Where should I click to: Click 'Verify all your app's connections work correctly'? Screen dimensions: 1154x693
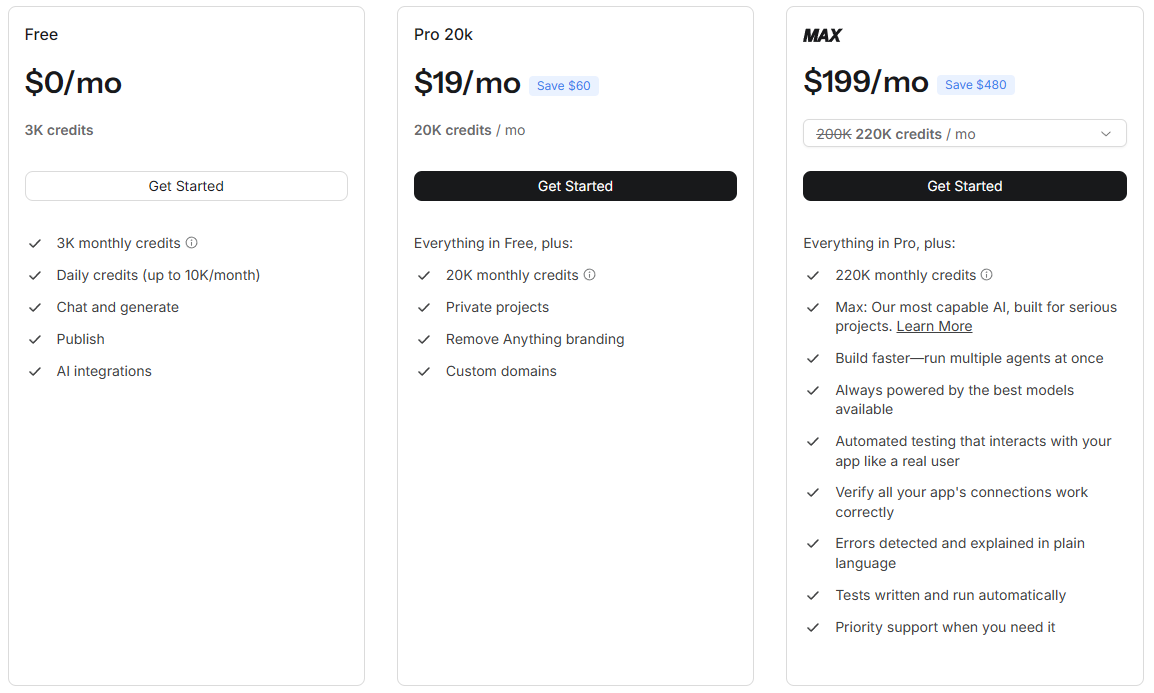[x=961, y=502]
